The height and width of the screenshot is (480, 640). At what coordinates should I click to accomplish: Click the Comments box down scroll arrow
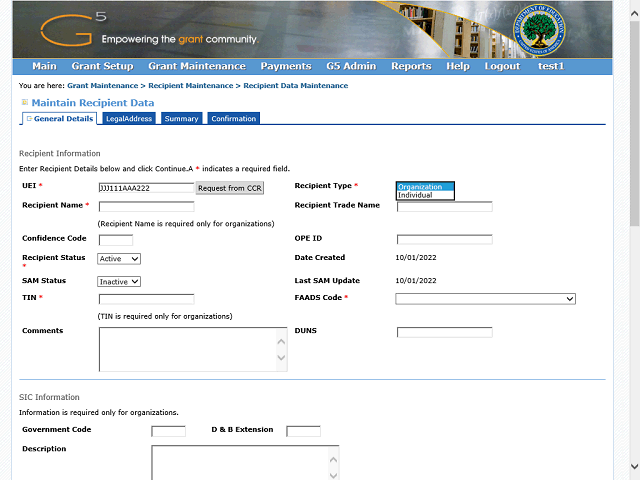click(x=281, y=358)
